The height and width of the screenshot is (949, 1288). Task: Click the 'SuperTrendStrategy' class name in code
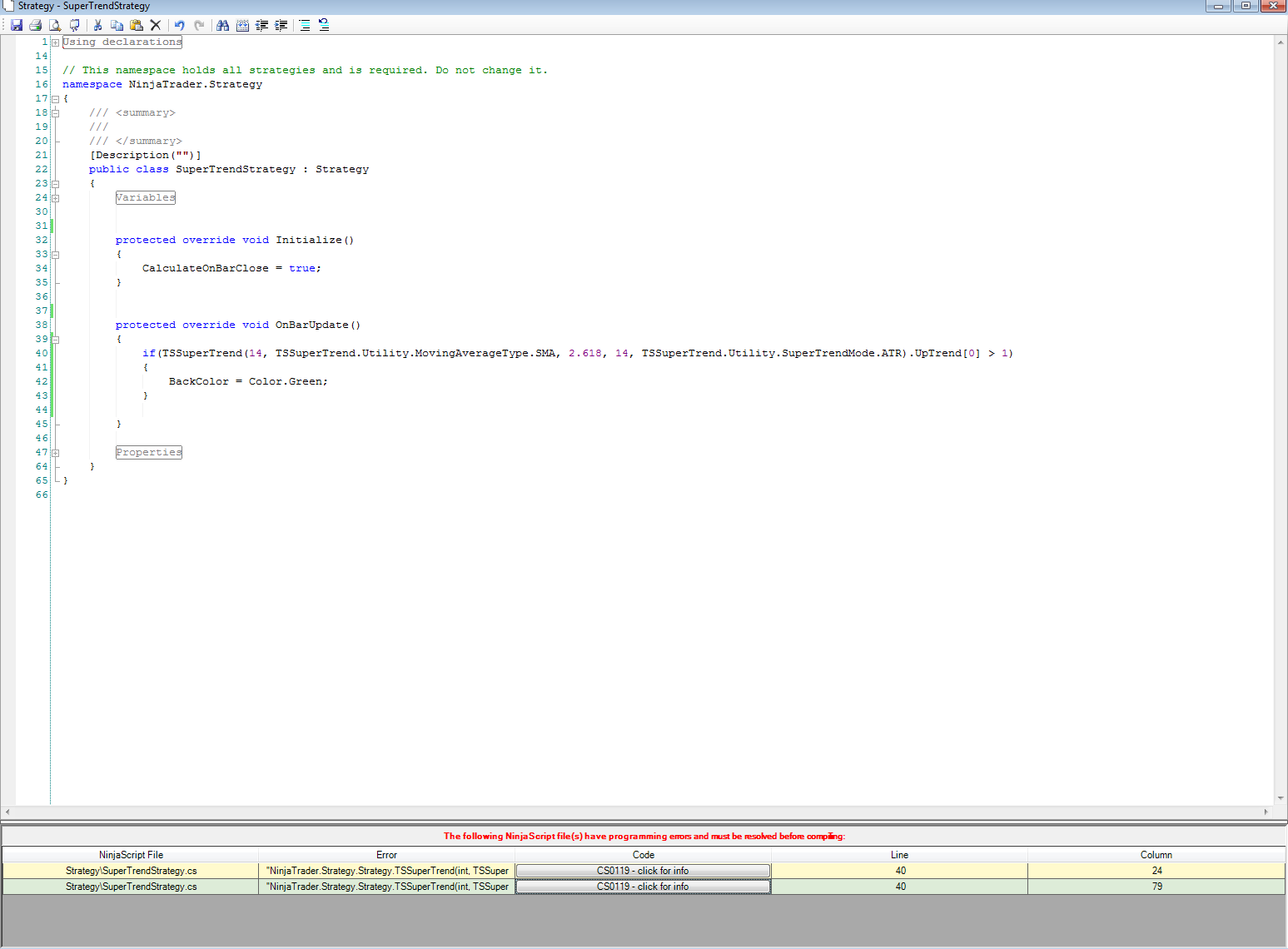pyautogui.click(x=236, y=169)
